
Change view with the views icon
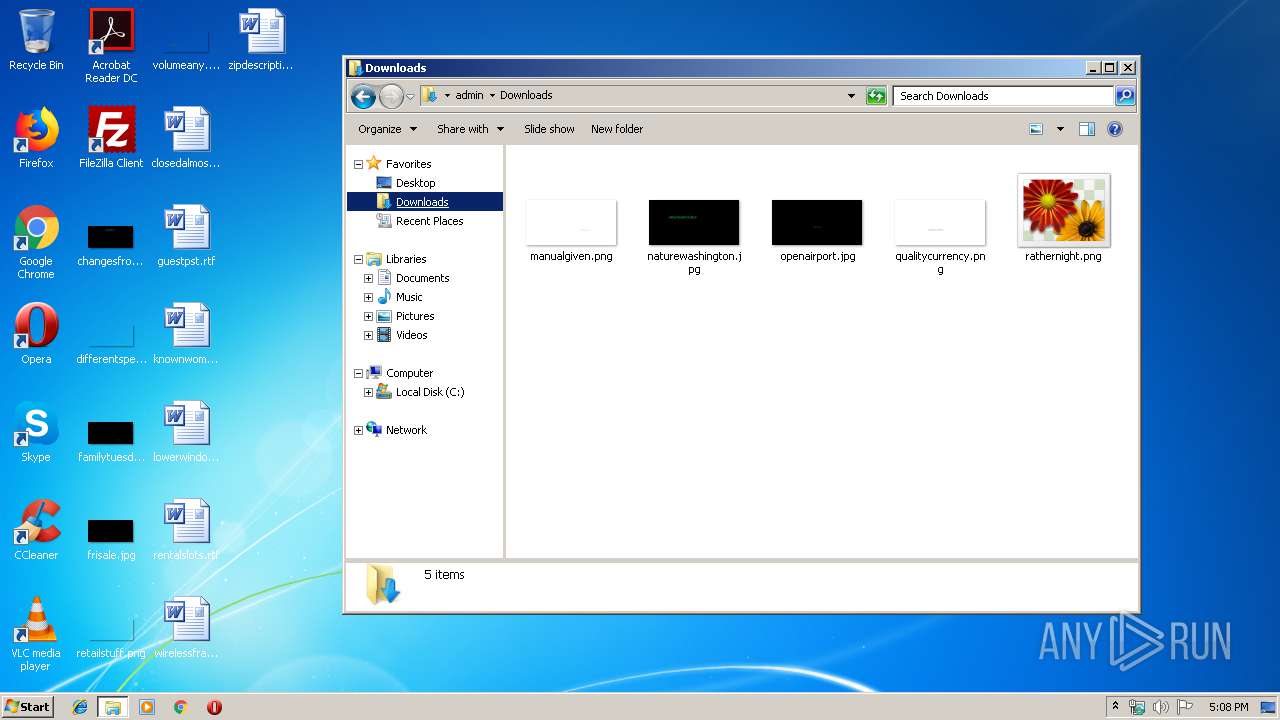click(1036, 129)
